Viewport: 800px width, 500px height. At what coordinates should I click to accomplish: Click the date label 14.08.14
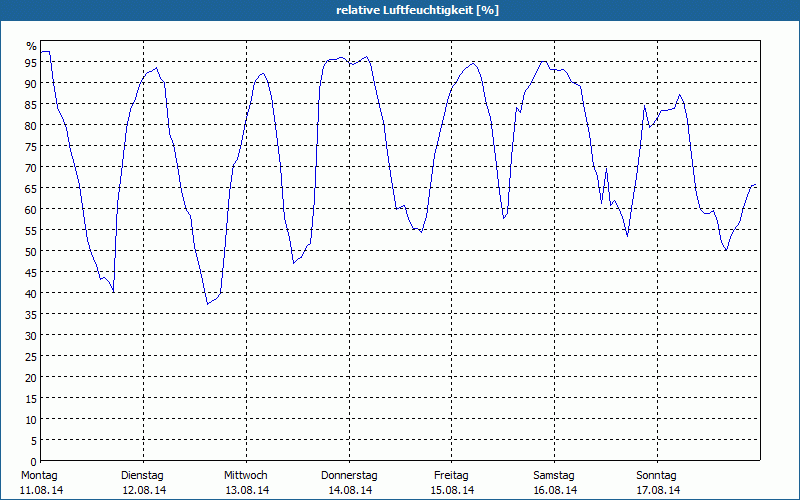tap(350, 490)
